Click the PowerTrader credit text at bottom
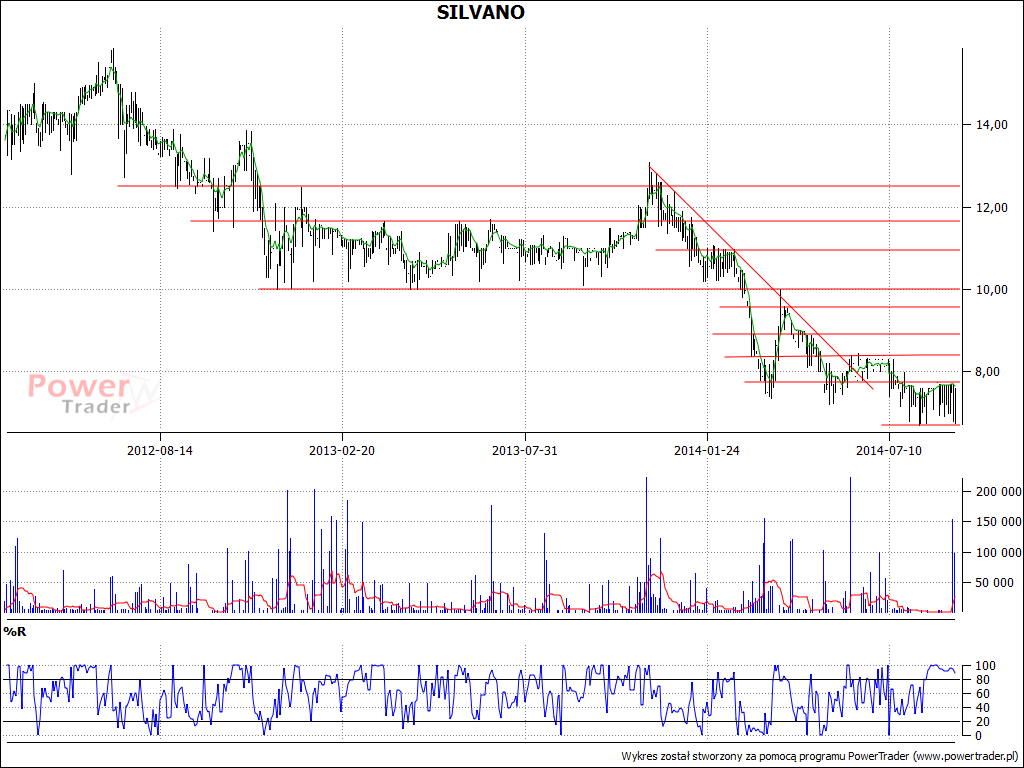Image resolution: width=1024 pixels, height=768 pixels. pos(820,756)
